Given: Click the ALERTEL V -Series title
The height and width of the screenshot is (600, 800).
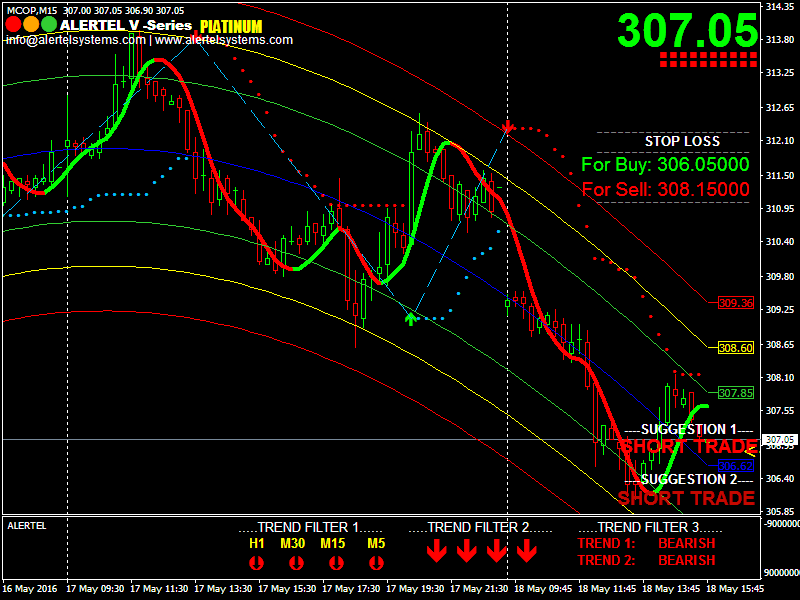Looking at the screenshot, I should tap(126, 25).
